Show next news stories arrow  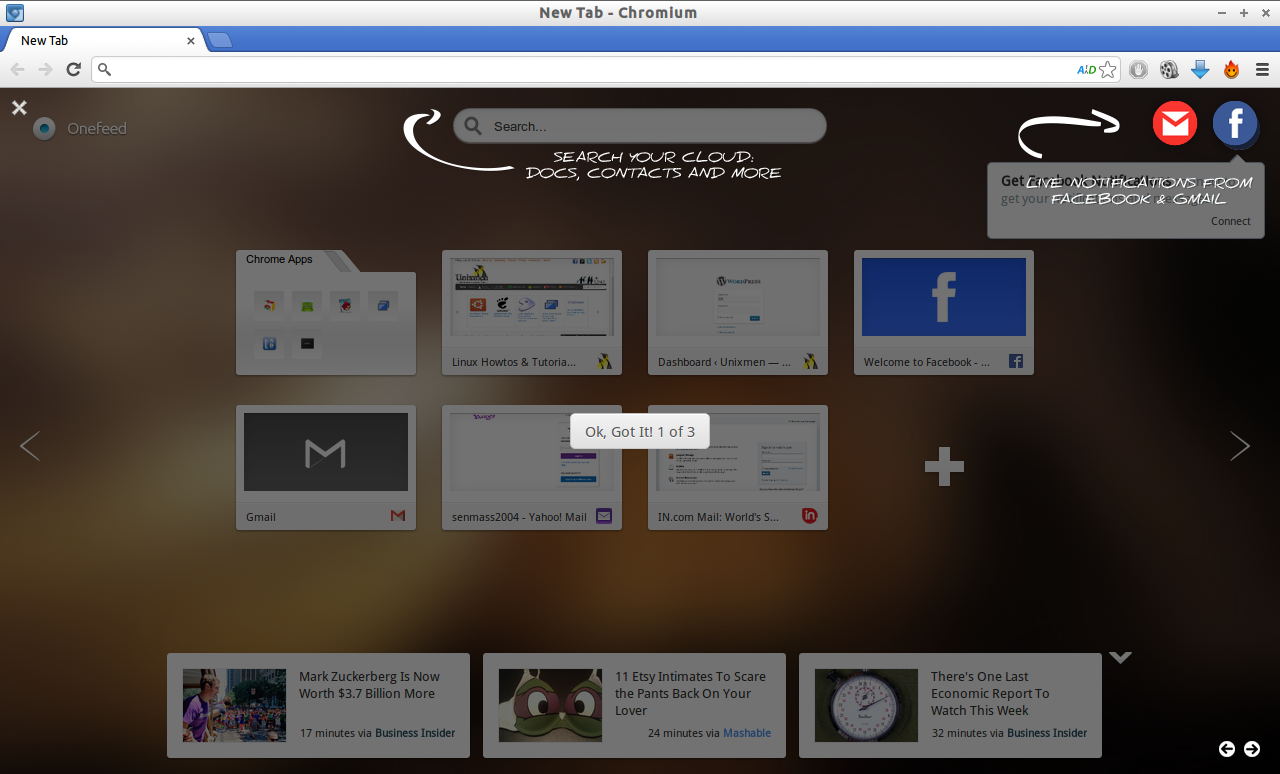pyautogui.click(x=1251, y=748)
